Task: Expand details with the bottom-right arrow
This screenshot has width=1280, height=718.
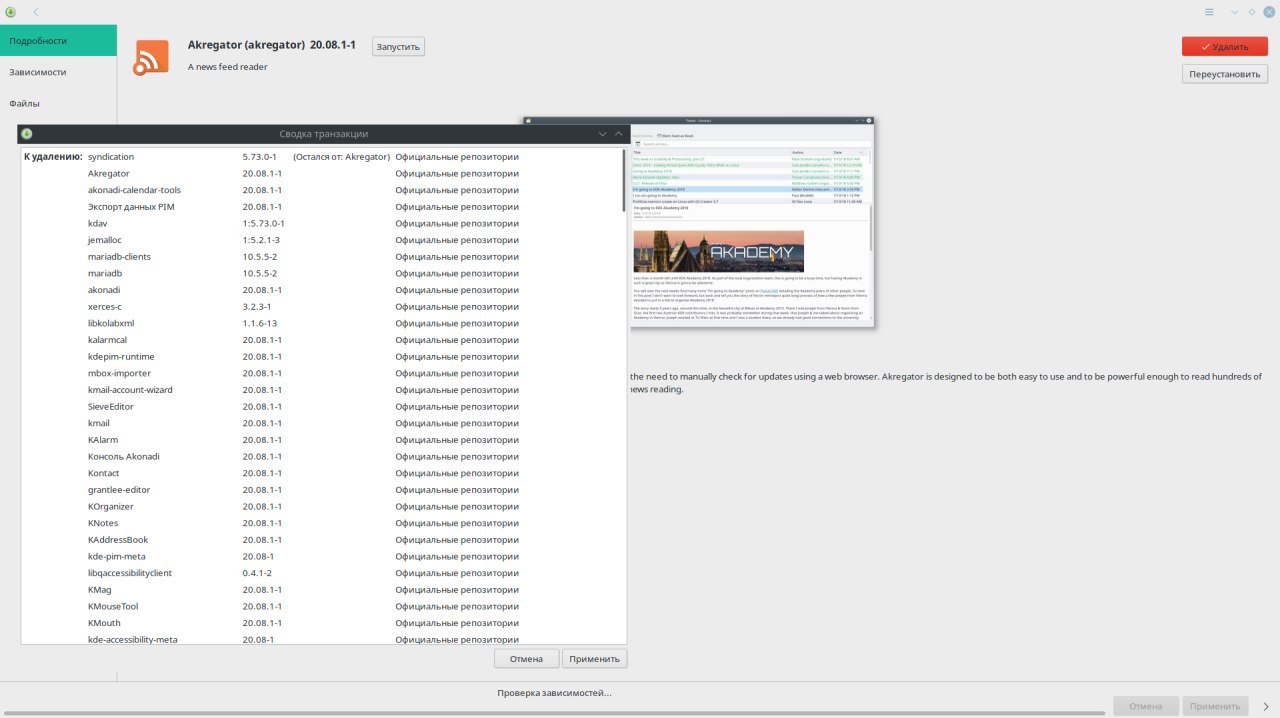Action: pos(1266,706)
